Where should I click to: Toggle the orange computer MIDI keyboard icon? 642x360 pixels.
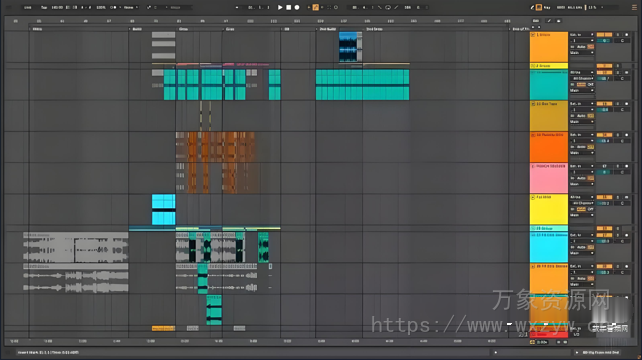[x=539, y=7]
